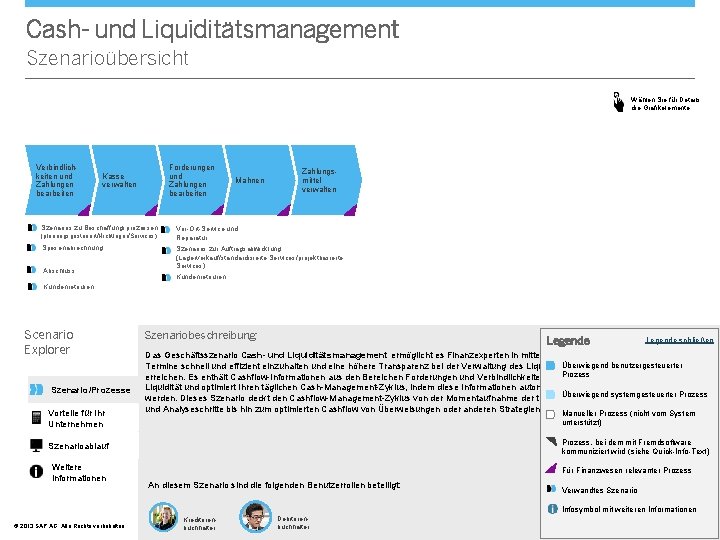The width and height of the screenshot is (720, 540).
Task: Select the Verbindlichkeiten und Zahlungen bearbeiten step
Action: point(59,180)
